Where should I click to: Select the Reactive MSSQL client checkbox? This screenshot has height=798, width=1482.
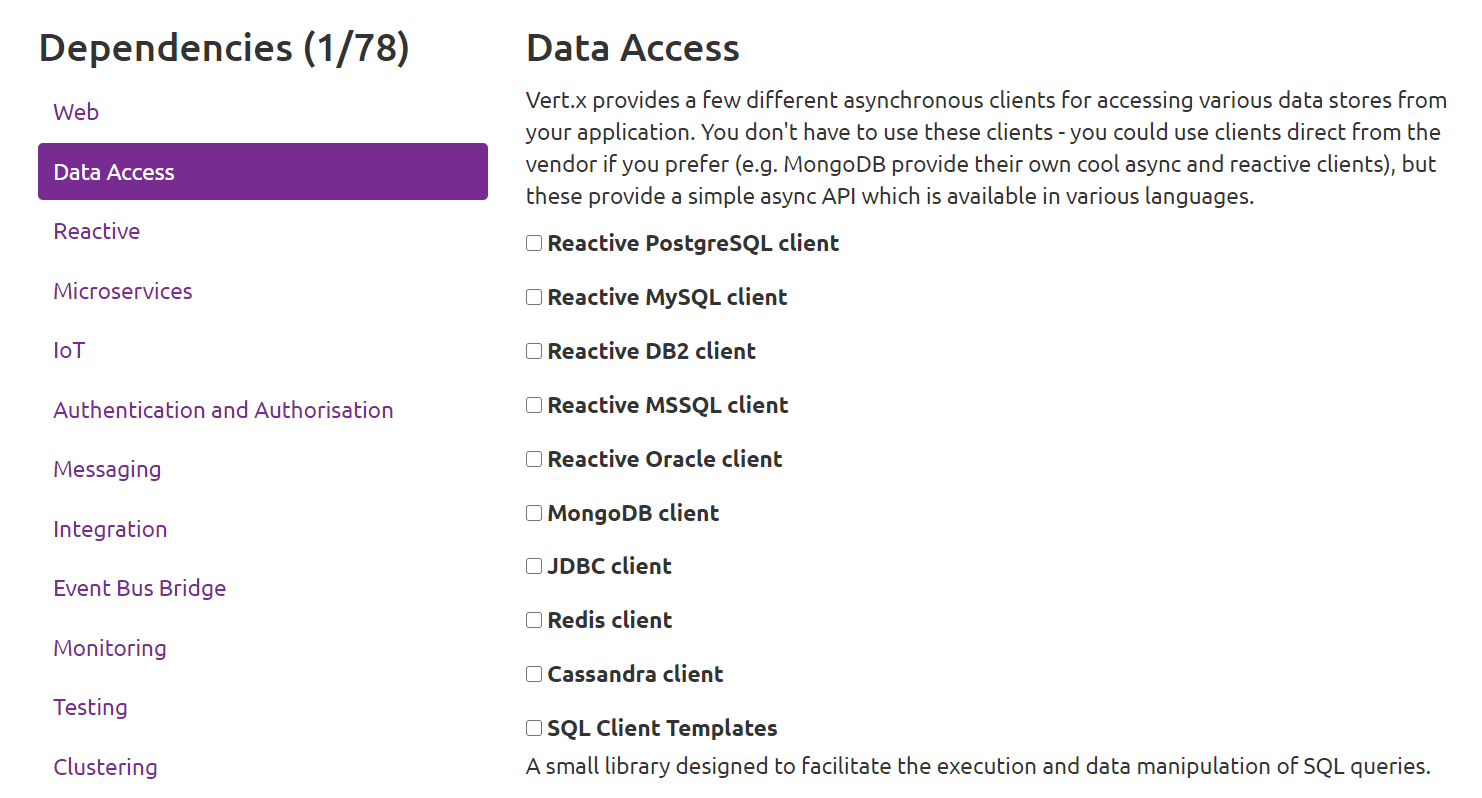(534, 405)
